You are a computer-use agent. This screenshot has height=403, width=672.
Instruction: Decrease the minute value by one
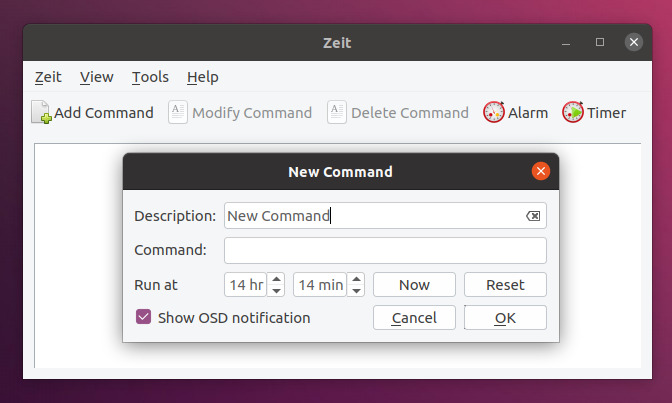[x=357, y=291]
